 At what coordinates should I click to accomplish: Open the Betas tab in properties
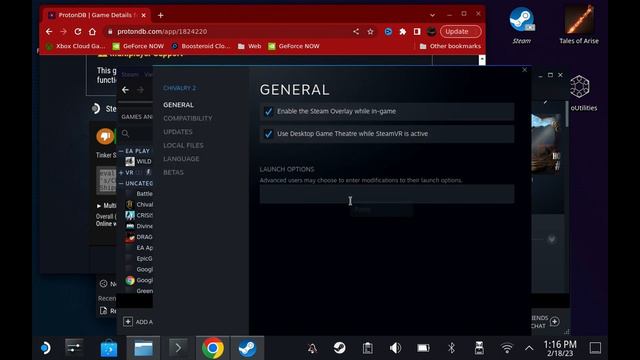[173, 172]
